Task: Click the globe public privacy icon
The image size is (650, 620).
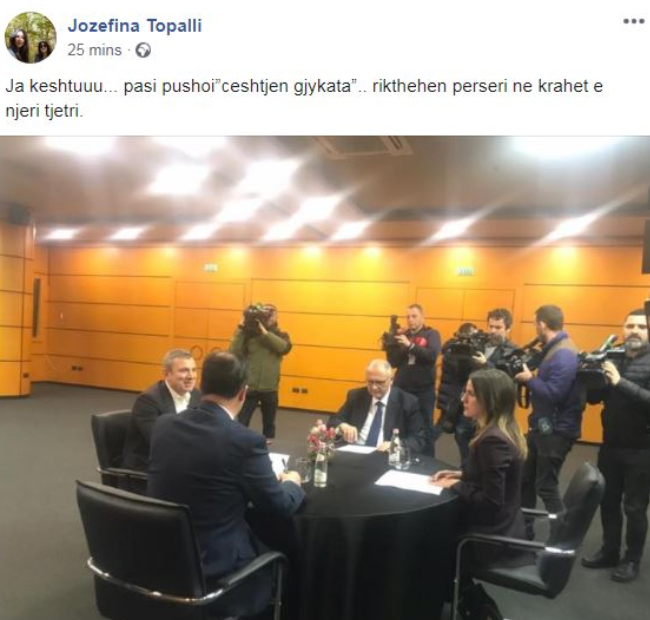Action: point(143,51)
